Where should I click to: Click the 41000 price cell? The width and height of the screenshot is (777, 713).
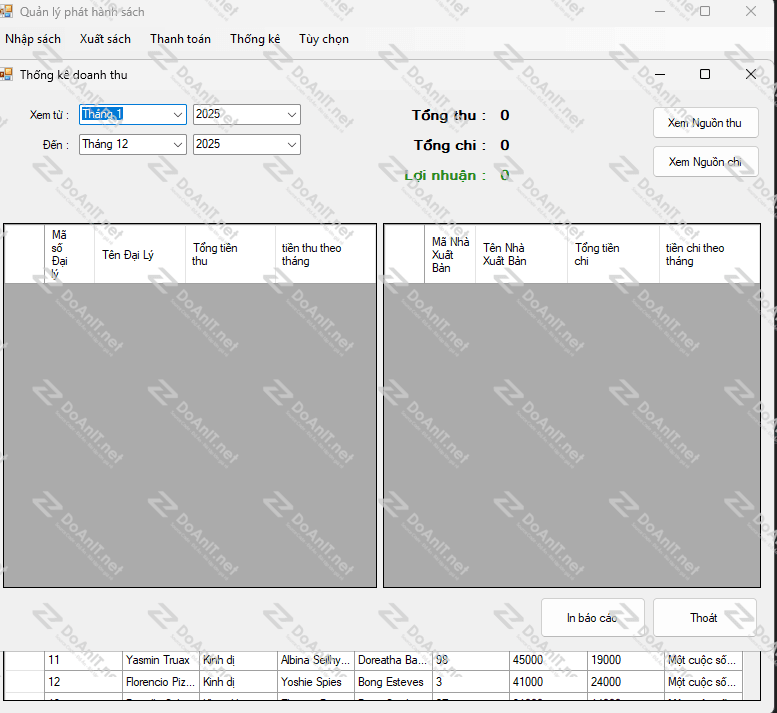click(x=548, y=682)
